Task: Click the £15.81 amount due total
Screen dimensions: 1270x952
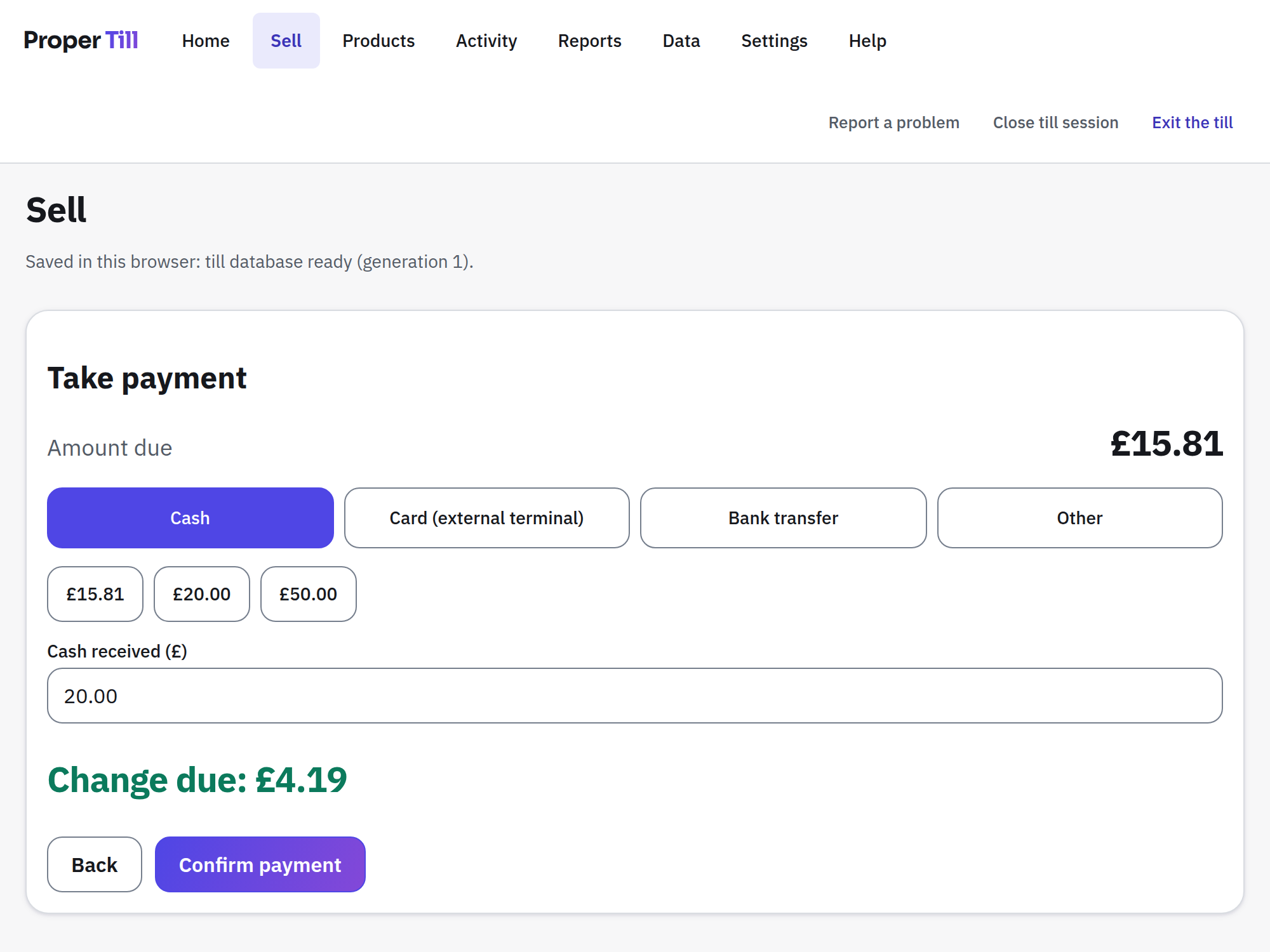Action: coord(1166,444)
